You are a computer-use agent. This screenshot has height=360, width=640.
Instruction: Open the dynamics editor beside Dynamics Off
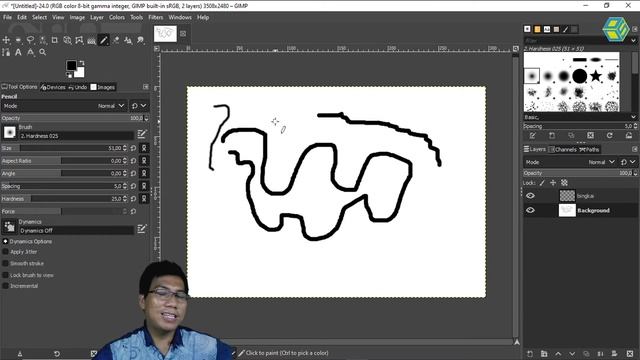(x=142, y=229)
